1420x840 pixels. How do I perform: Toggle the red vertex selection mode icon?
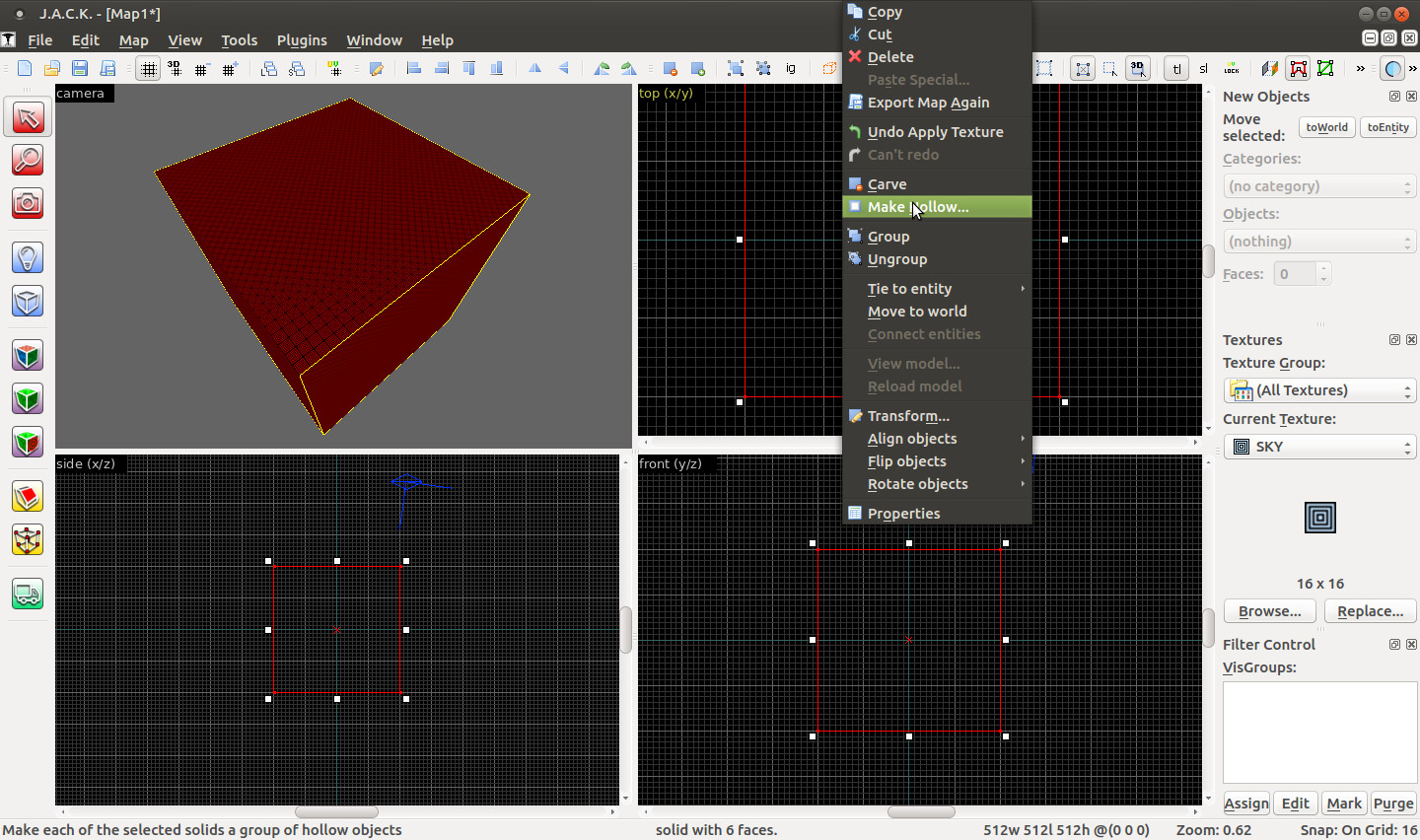[1299, 68]
